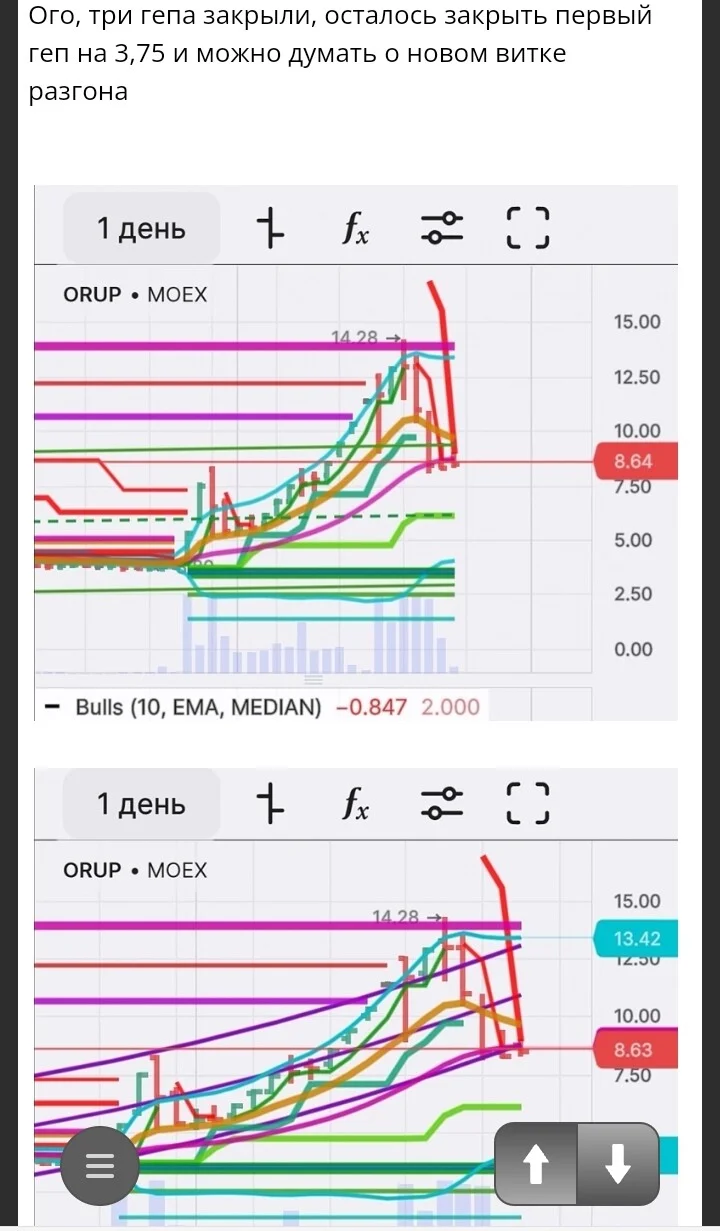Select the ORUP • MOEX ticker on bottom chart
The width and height of the screenshot is (720, 1231).
[x=135, y=870]
